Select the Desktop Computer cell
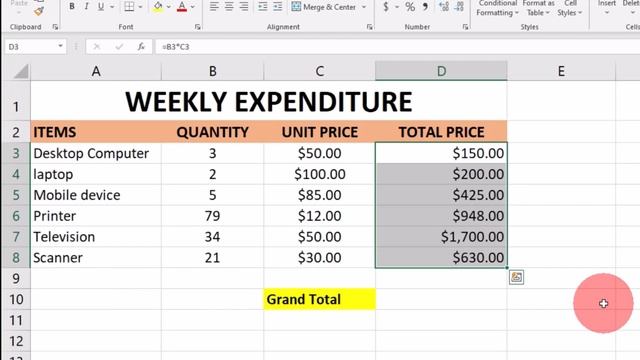The height and width of the screenshot is (360, 640). [96, 153]
